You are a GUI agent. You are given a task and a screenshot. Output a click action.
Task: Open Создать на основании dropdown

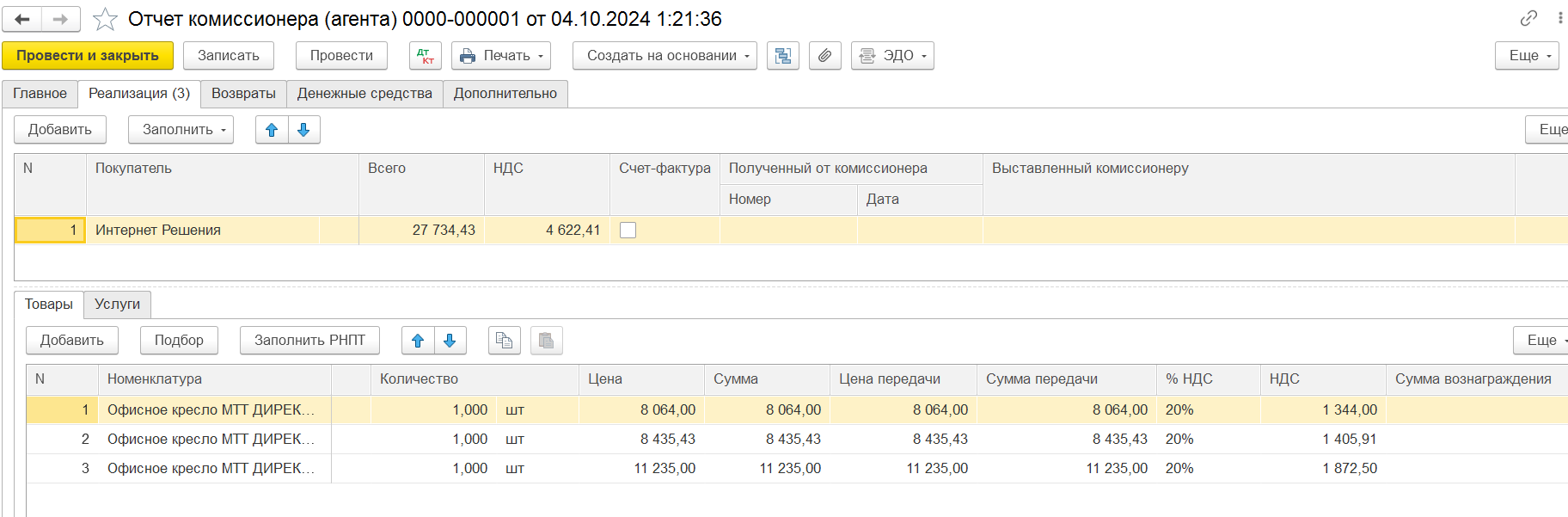[x=665, y=56]
